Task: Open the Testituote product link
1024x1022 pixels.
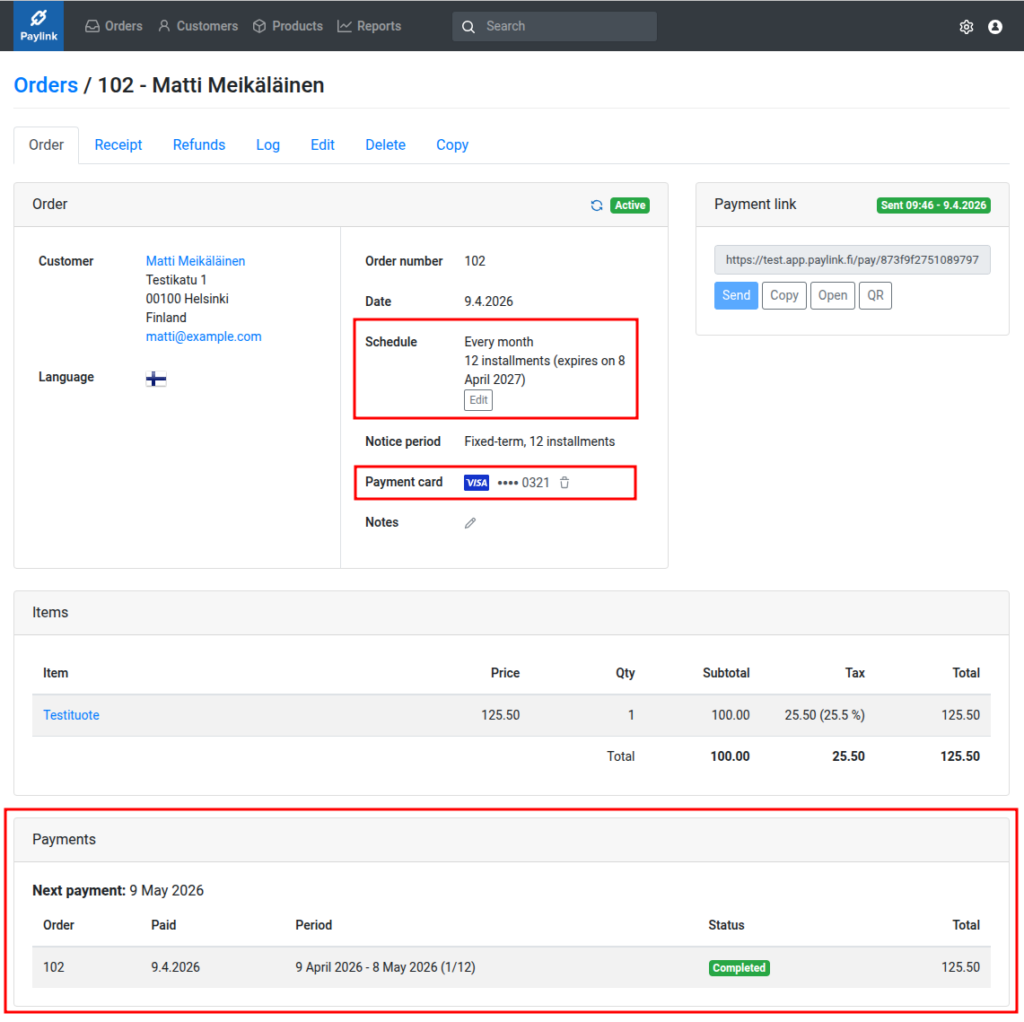Action: 71,715
